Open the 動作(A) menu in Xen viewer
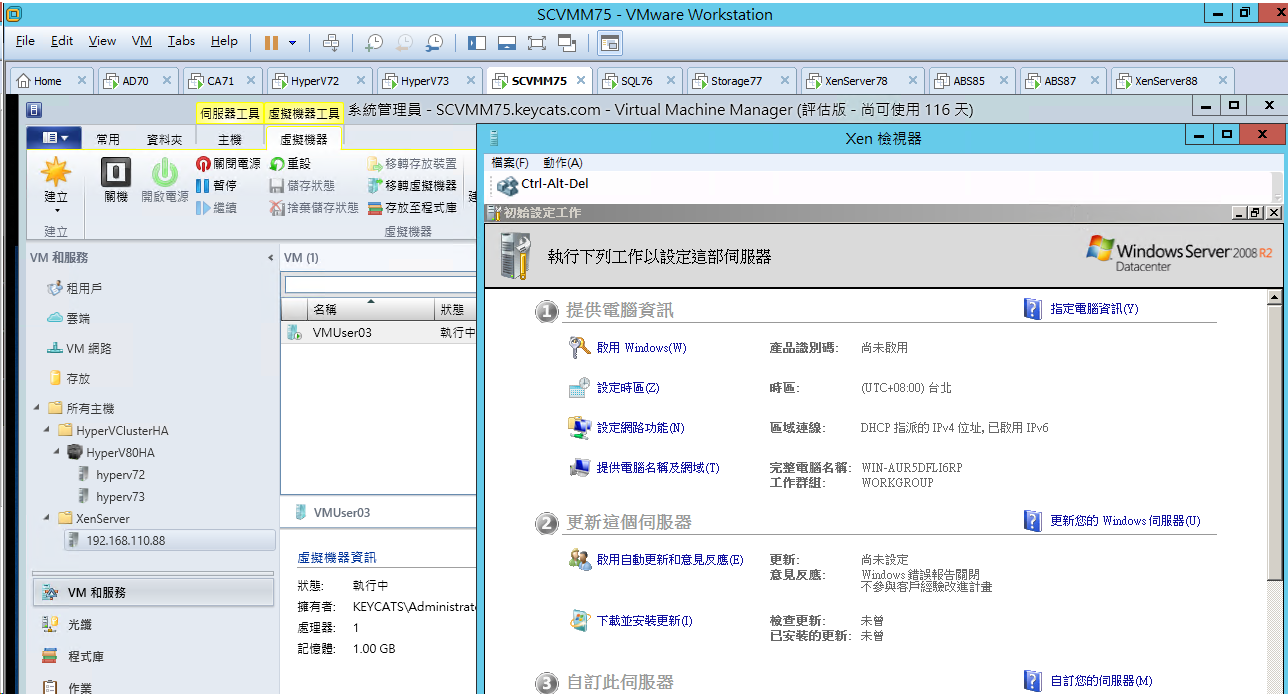This screenshot has width=1288, height=694. pyautogui.click(x=563, y=163)
